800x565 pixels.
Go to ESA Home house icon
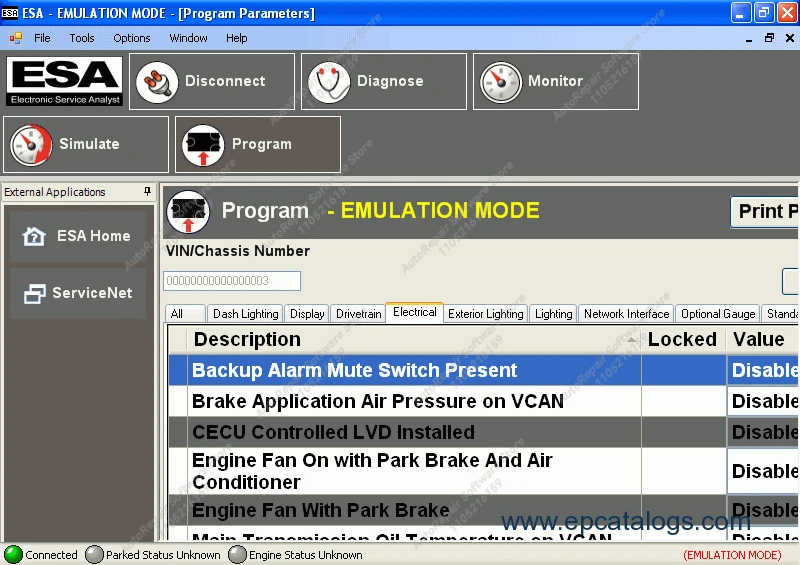[x=34, y=236]
